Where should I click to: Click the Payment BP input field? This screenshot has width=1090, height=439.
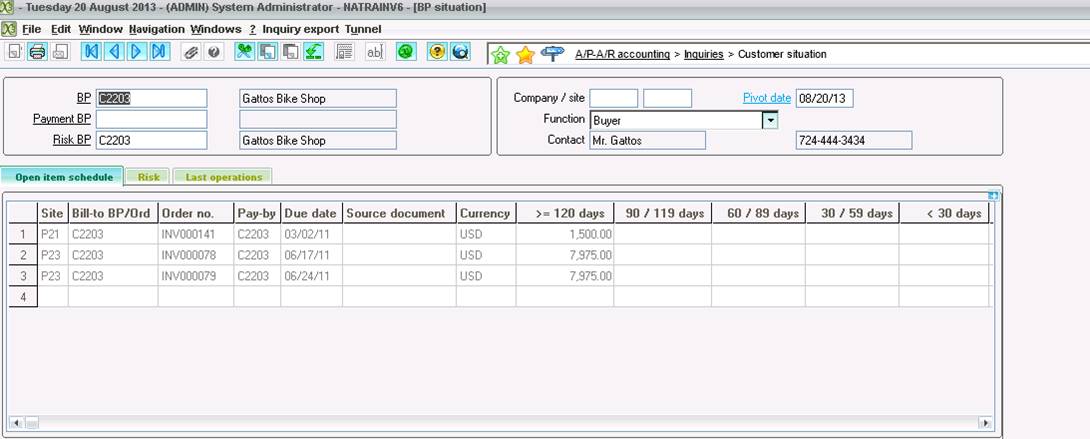151,119
